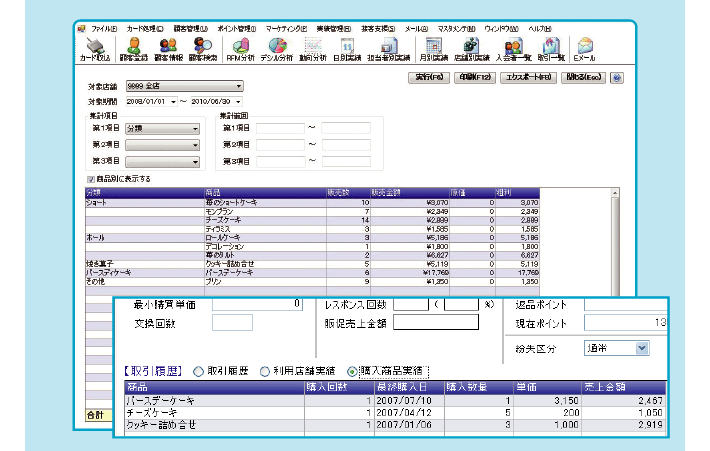This screenshot has height=451, width=710.
Task: Open the Eメール envelope icon
Action: pos(584,49)
